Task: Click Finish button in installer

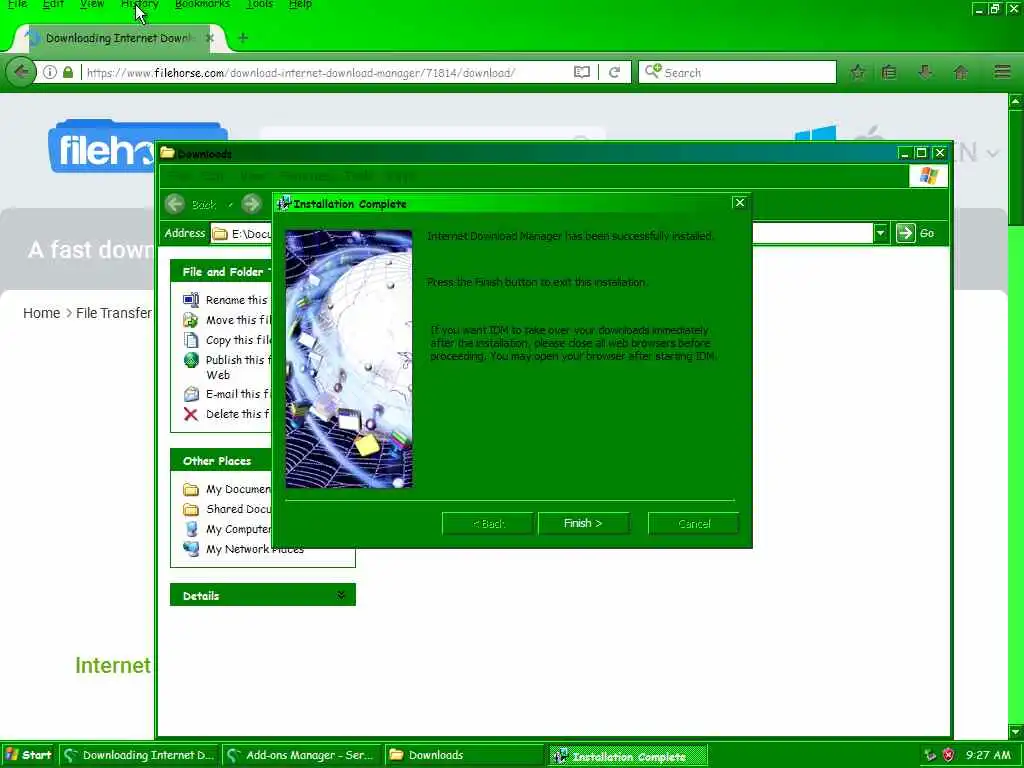Action: coord(583,523)
